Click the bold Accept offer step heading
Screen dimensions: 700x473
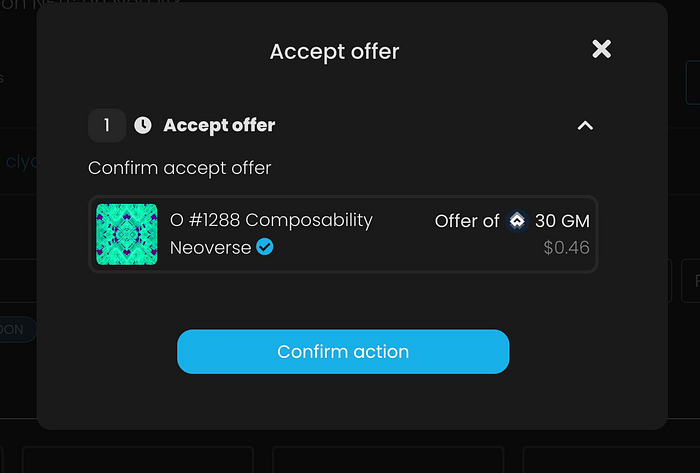point(219,125)
